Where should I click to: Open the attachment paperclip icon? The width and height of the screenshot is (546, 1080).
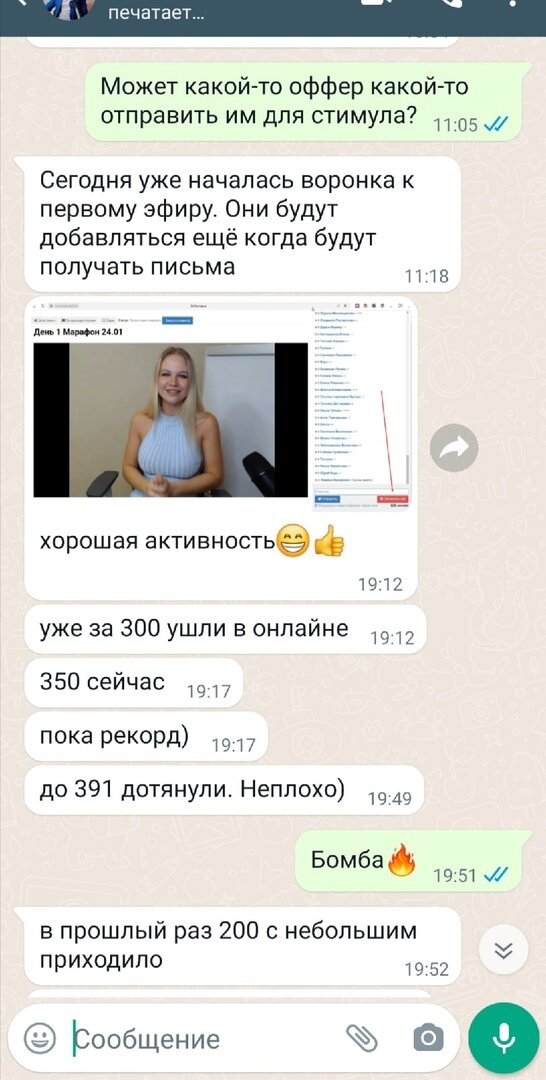[362, 1037]
